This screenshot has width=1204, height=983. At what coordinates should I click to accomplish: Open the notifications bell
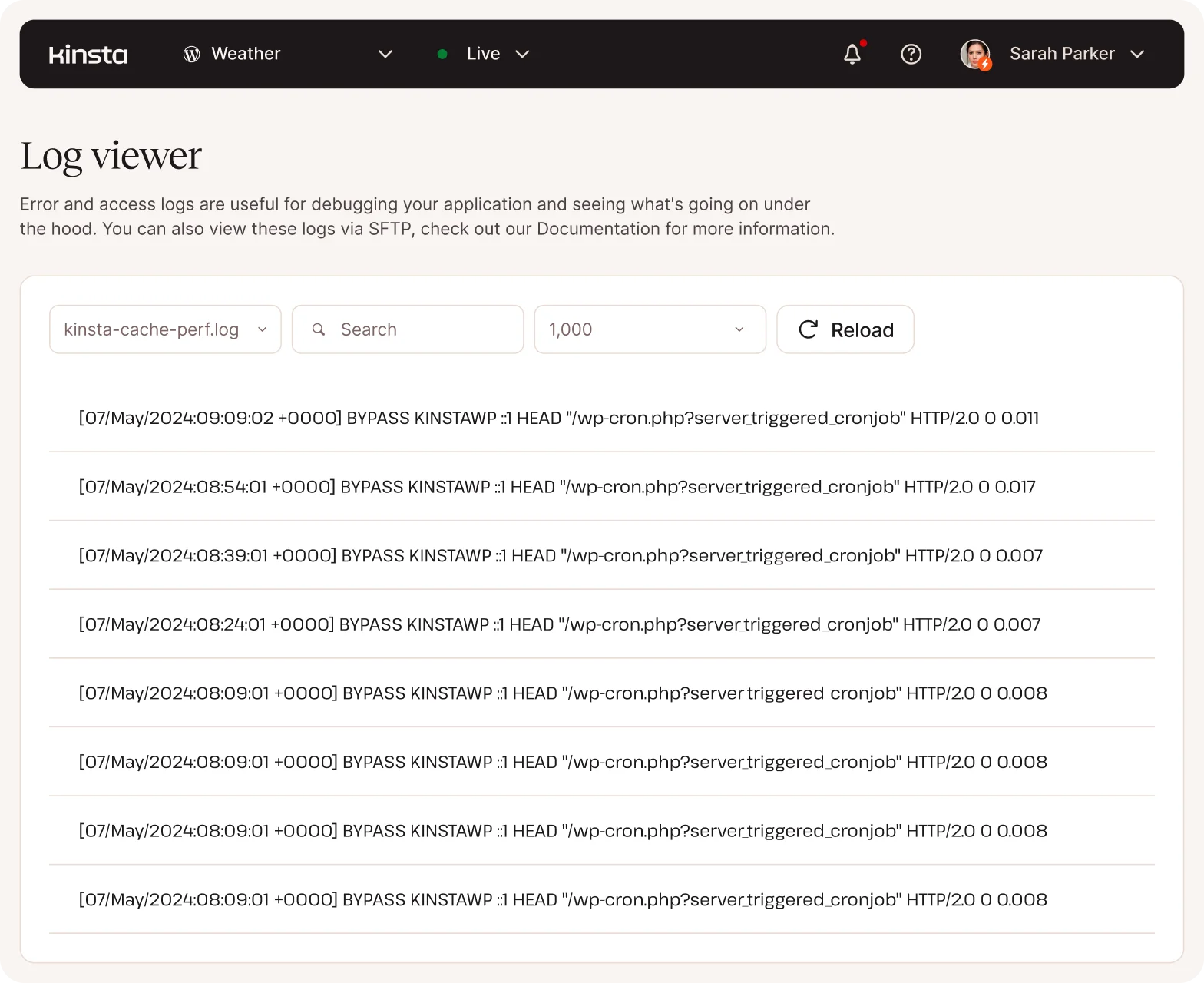[852, 54]
